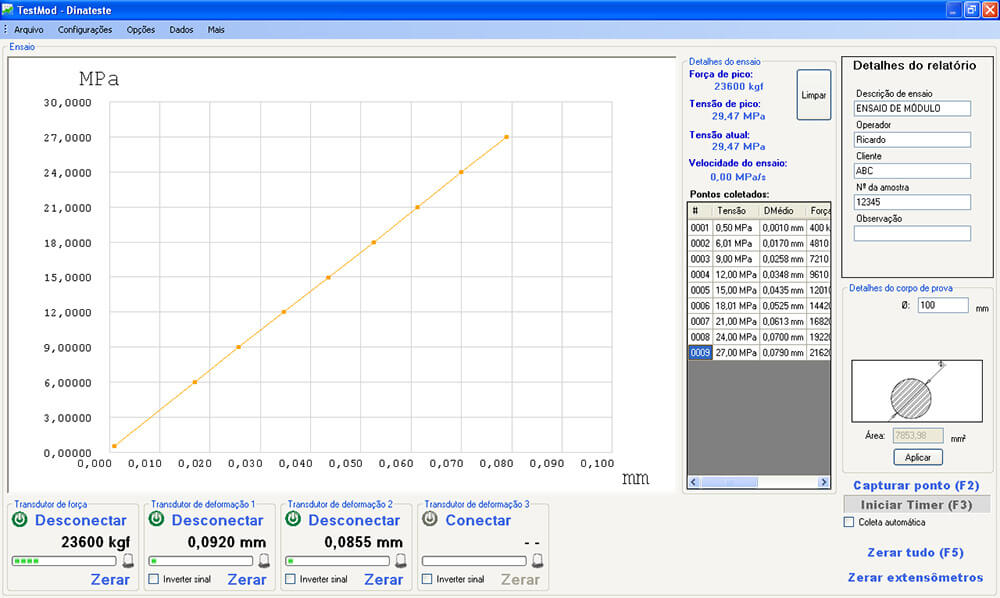Click Zerar under the 0,0920 mm reading
Viewport: 1000px width, 598px height.
[247, 580]
